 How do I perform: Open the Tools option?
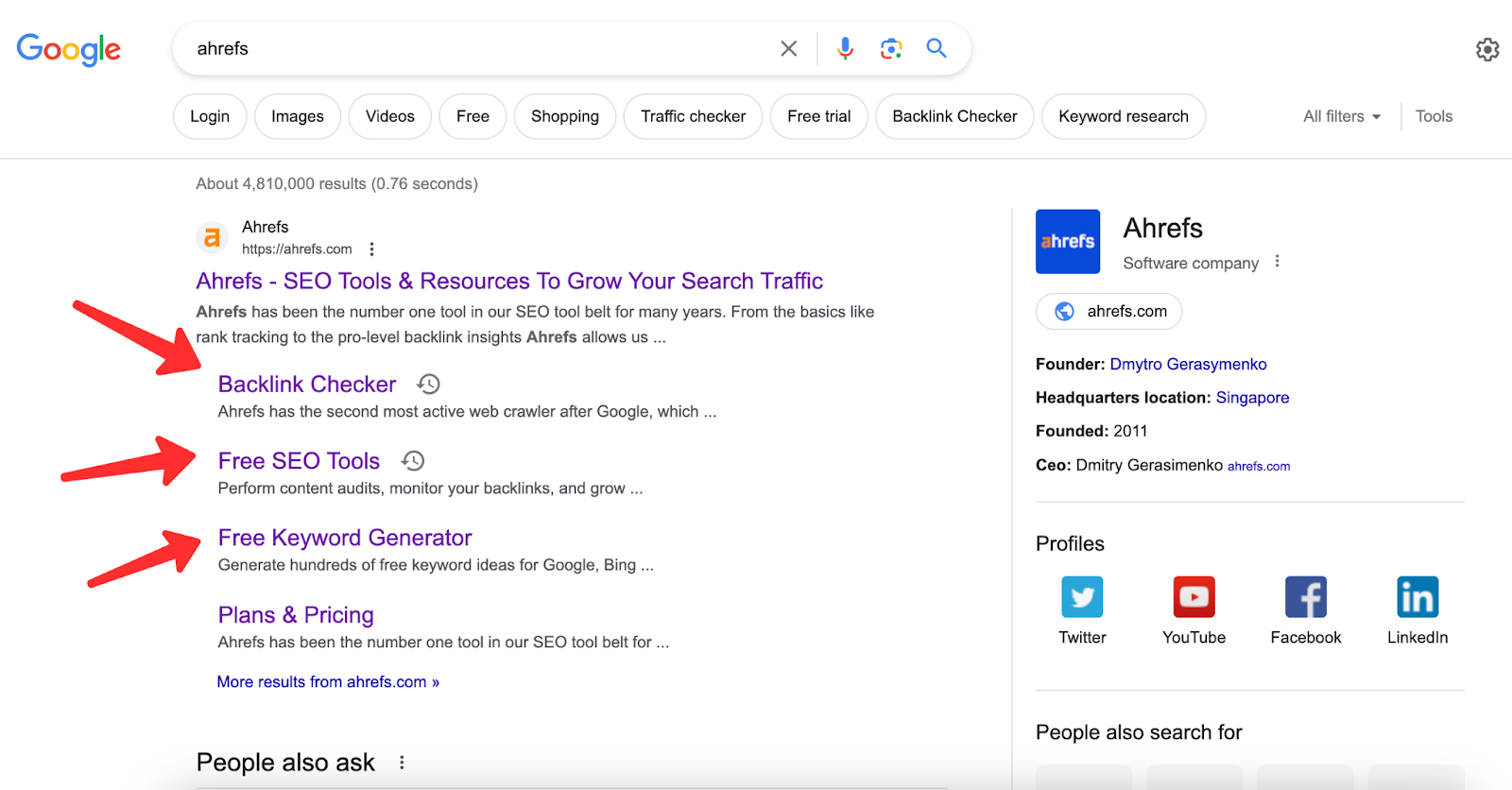1434,116
